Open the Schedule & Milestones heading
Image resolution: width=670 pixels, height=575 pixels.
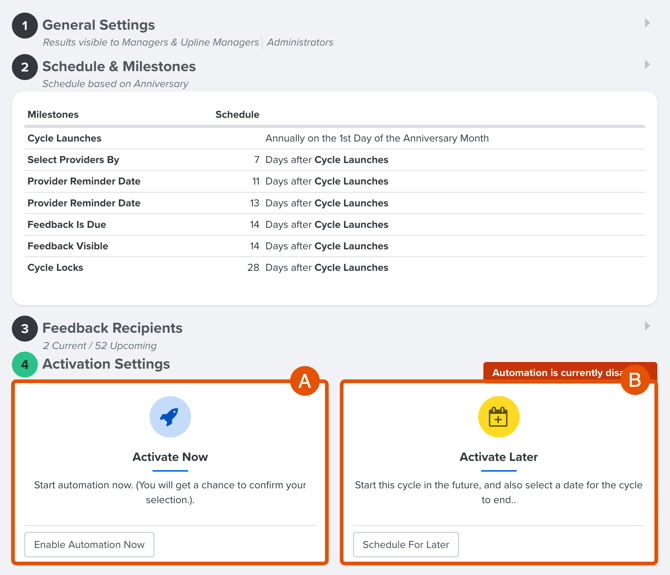coord(119,66)
